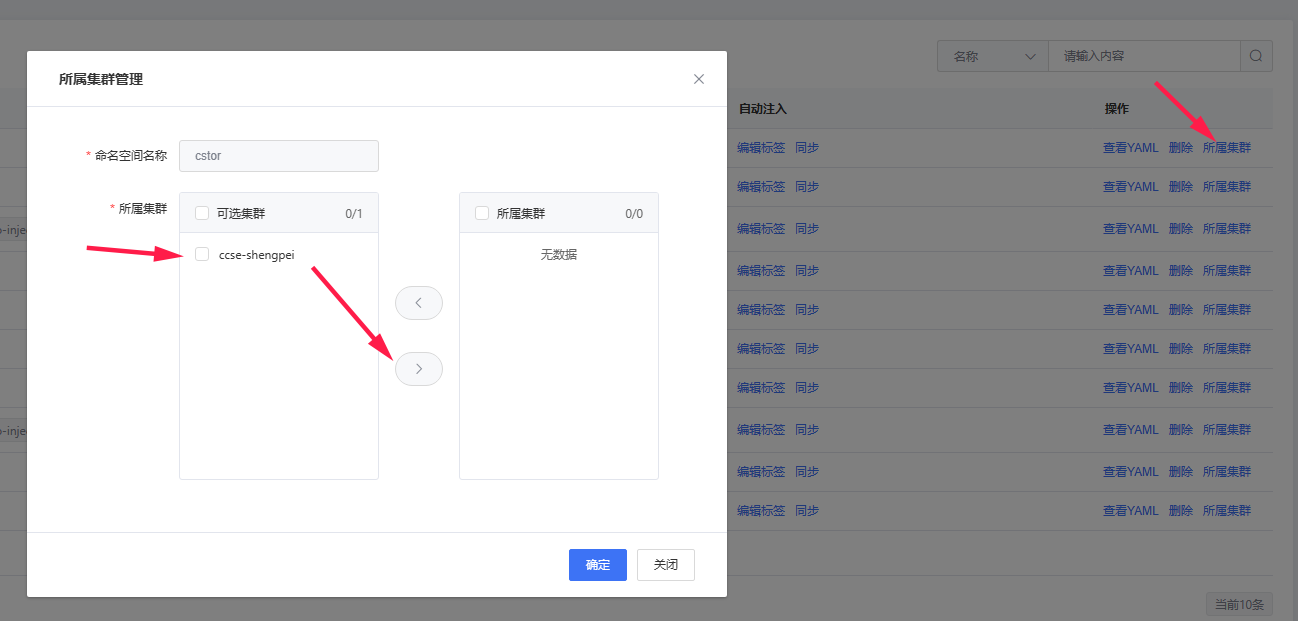
Task: Open the 名称 search-type dropdown
Action: pos(992,56)
